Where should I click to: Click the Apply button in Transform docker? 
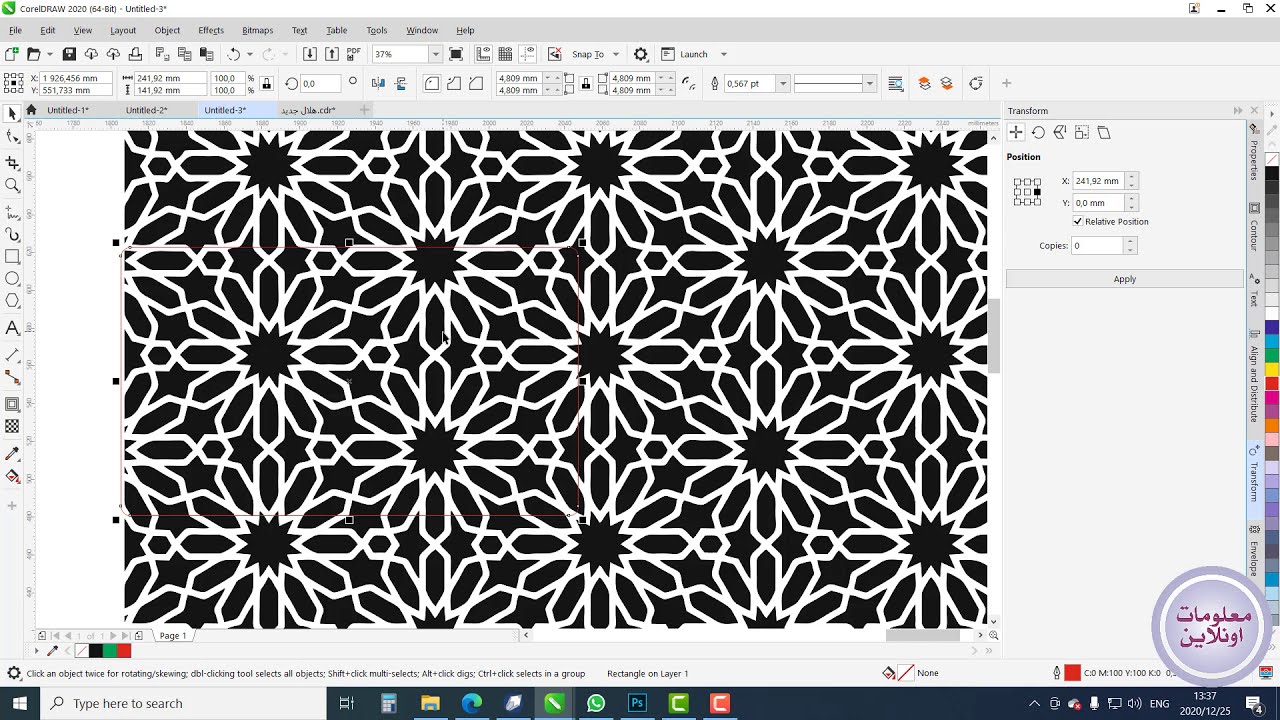tap(1125, 279)
